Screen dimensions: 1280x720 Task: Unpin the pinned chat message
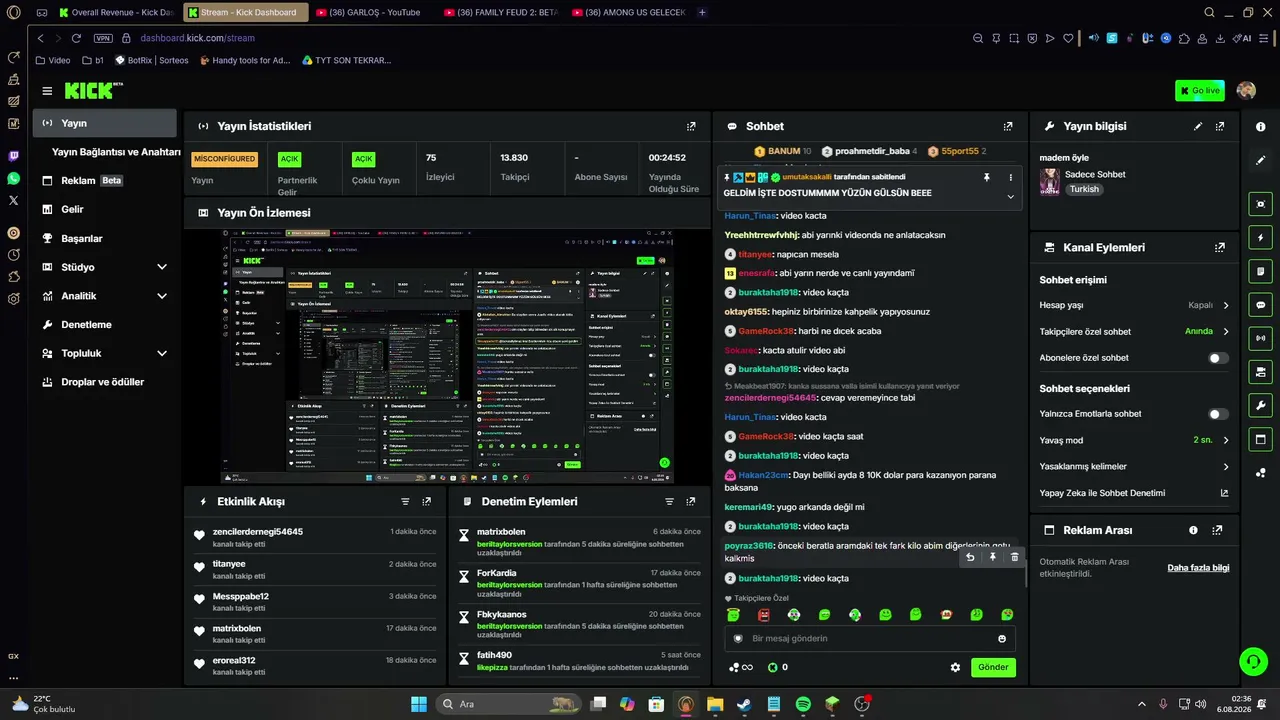point(986,177)
